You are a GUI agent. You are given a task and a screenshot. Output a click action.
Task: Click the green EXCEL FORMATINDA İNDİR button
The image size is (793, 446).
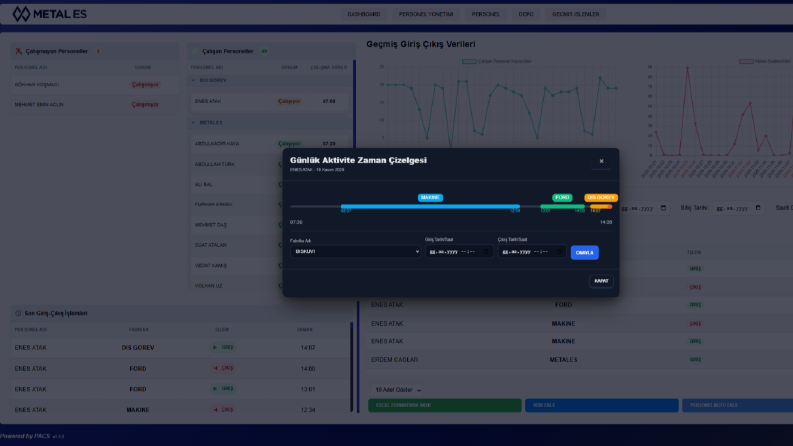coord(445,405)
